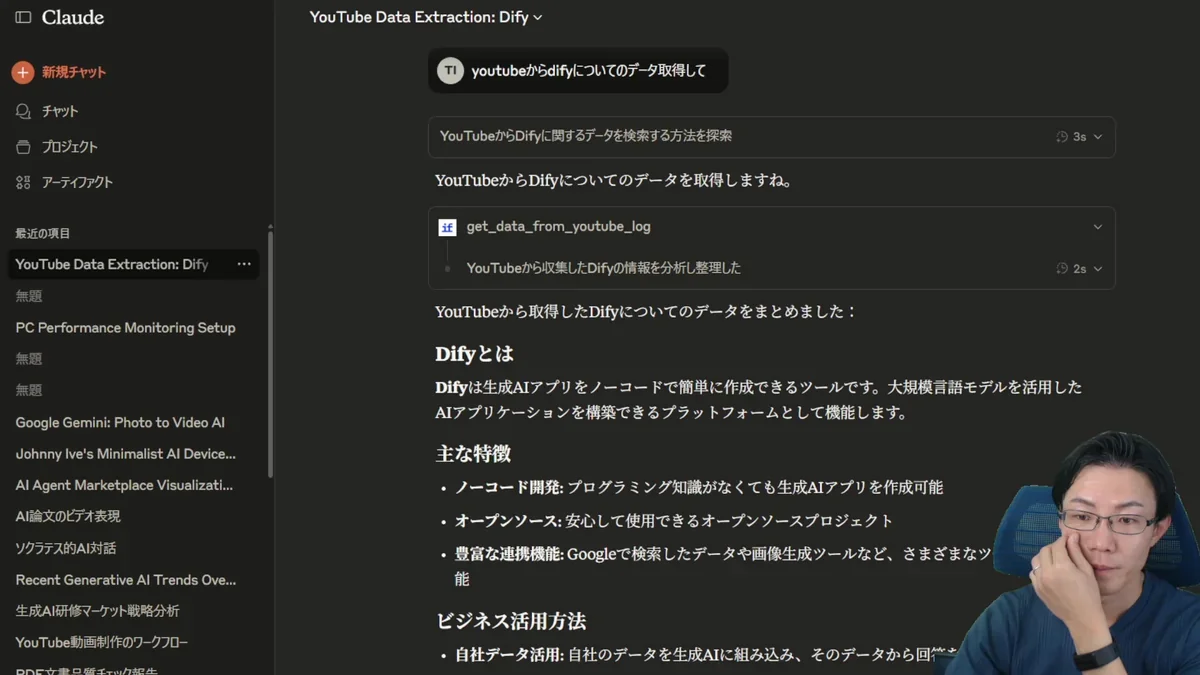Expand the 2s thinking chevron
This screenshot has width=1200, height=675.
coord(1098,269)
